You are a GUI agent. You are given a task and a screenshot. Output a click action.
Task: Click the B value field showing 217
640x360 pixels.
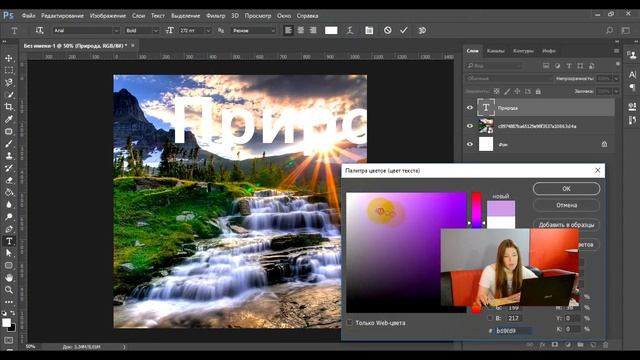pos(513,318)
